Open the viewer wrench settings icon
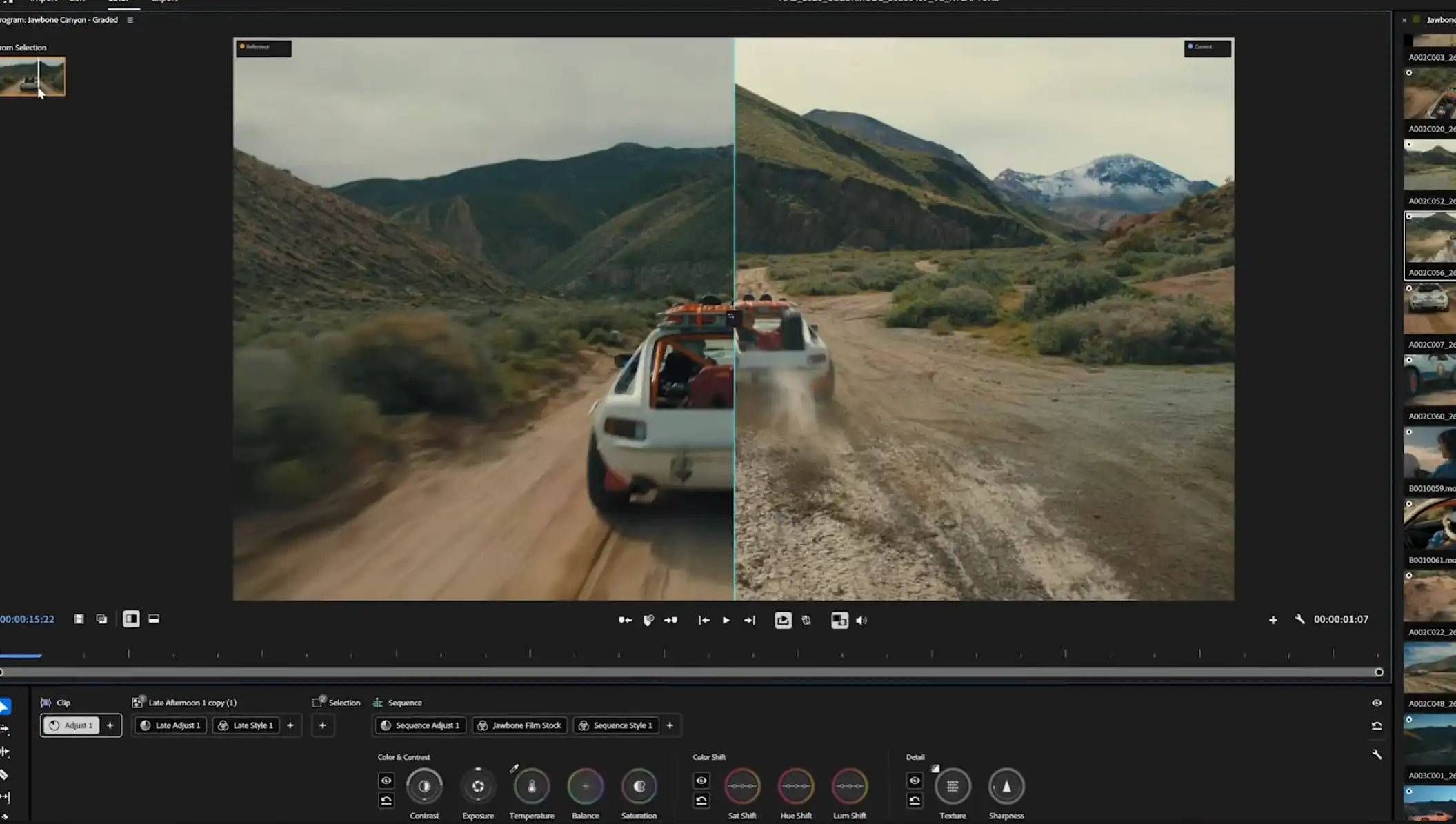 pos(1300,619)
